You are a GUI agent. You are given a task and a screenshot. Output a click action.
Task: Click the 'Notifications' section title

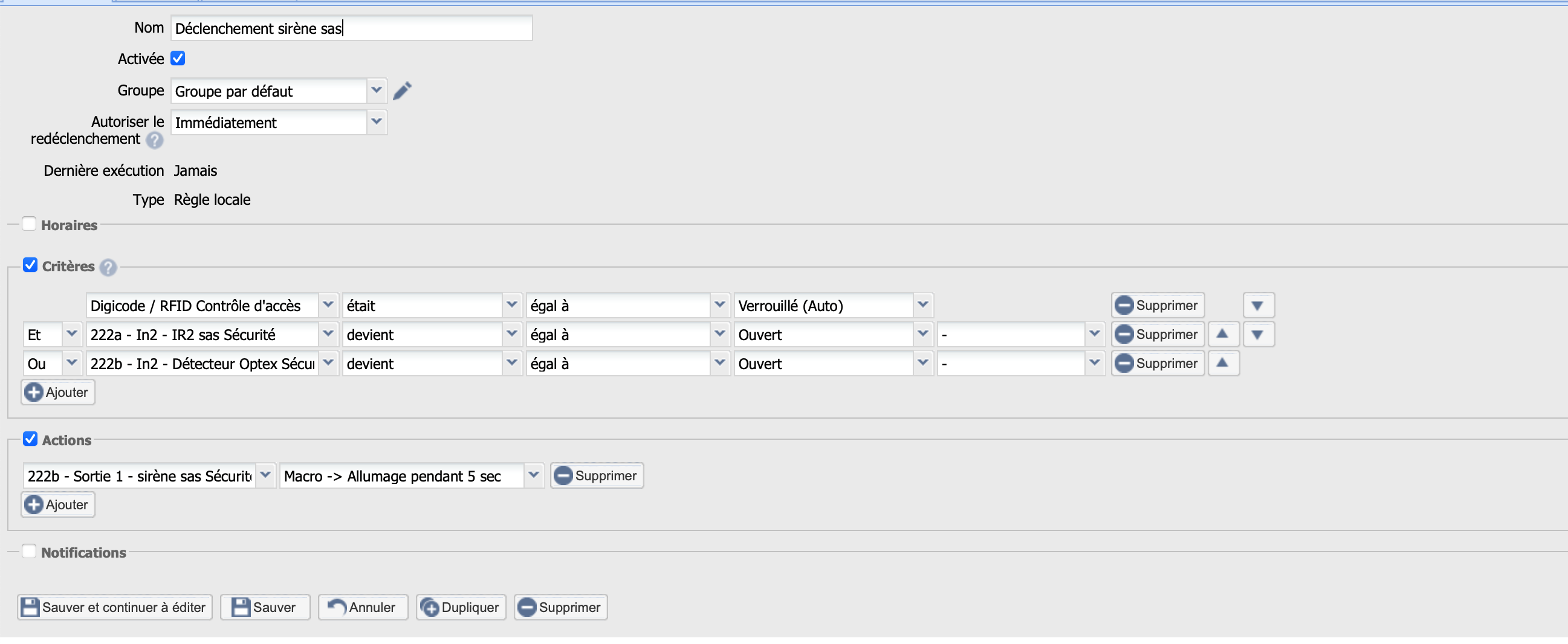(x=83, y=553)
